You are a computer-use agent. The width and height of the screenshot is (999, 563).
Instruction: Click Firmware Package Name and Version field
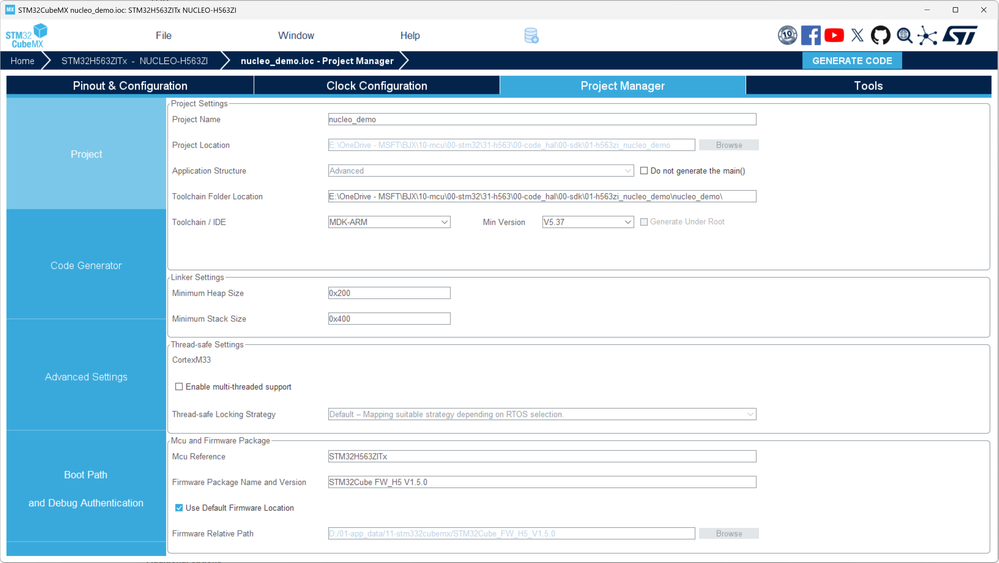542,482
